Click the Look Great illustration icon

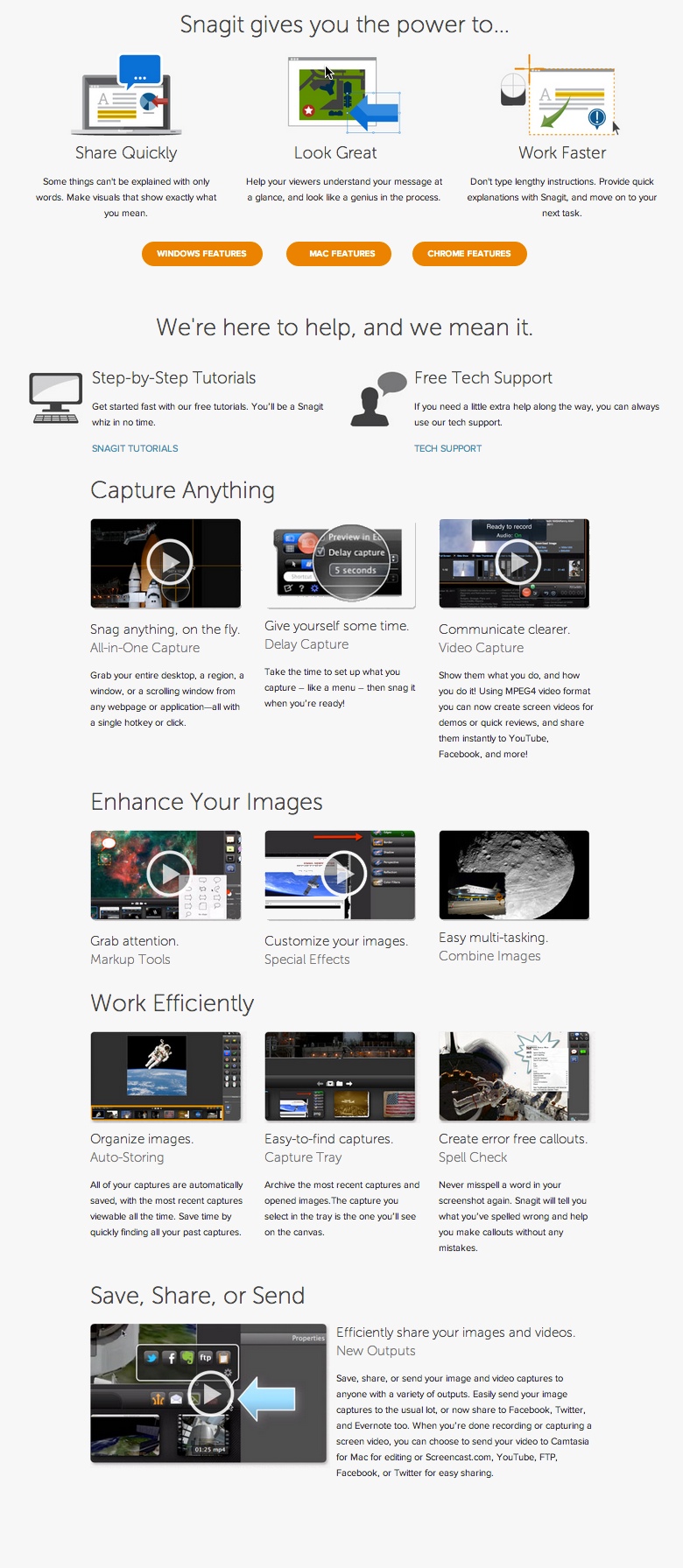[x=344, y=95]
